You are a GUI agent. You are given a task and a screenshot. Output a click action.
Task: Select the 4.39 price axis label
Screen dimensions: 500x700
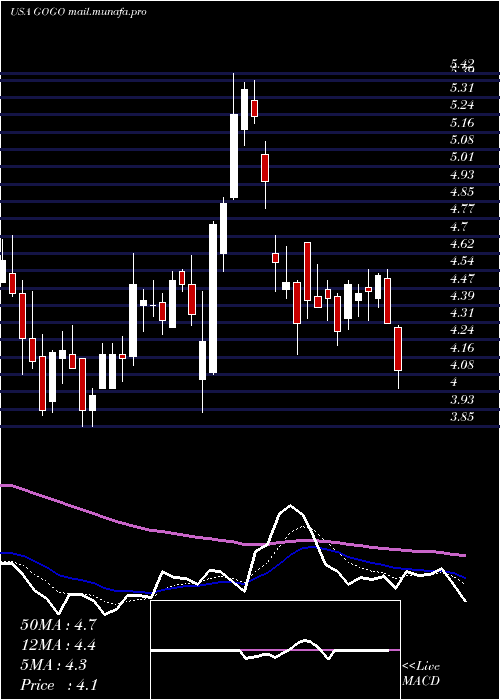point(462,296)
